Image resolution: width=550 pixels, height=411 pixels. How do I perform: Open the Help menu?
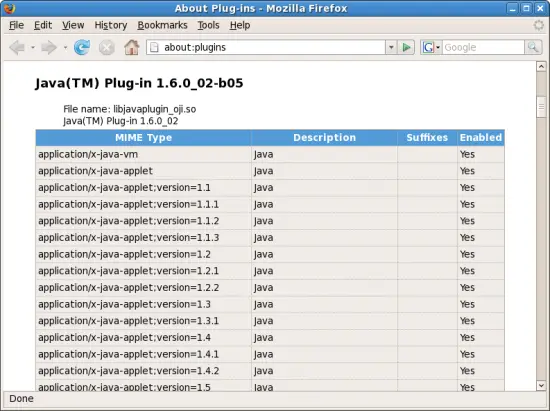240,25
